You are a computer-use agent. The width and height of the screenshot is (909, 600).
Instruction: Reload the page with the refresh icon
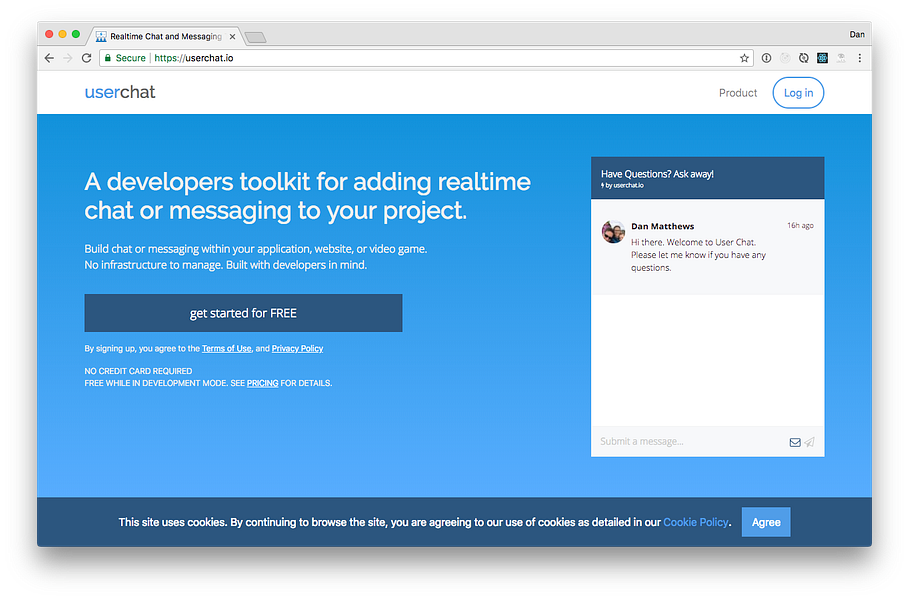[x=86, y=58]
